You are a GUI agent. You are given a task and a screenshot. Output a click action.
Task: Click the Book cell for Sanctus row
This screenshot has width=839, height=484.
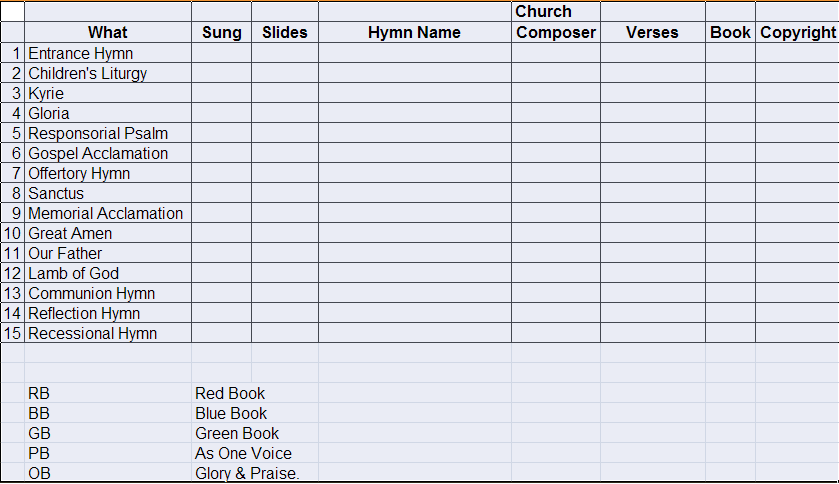[x=730, y=193]
